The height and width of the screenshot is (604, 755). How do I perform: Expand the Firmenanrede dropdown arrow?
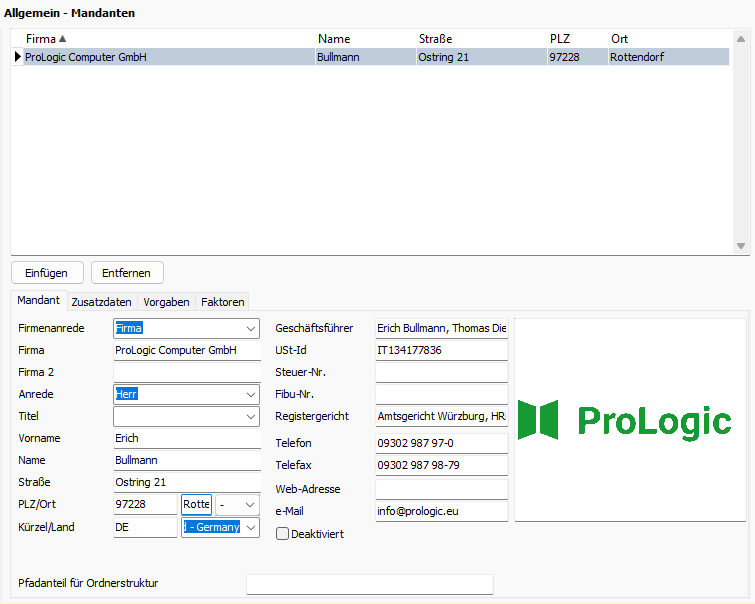(251, 328)
